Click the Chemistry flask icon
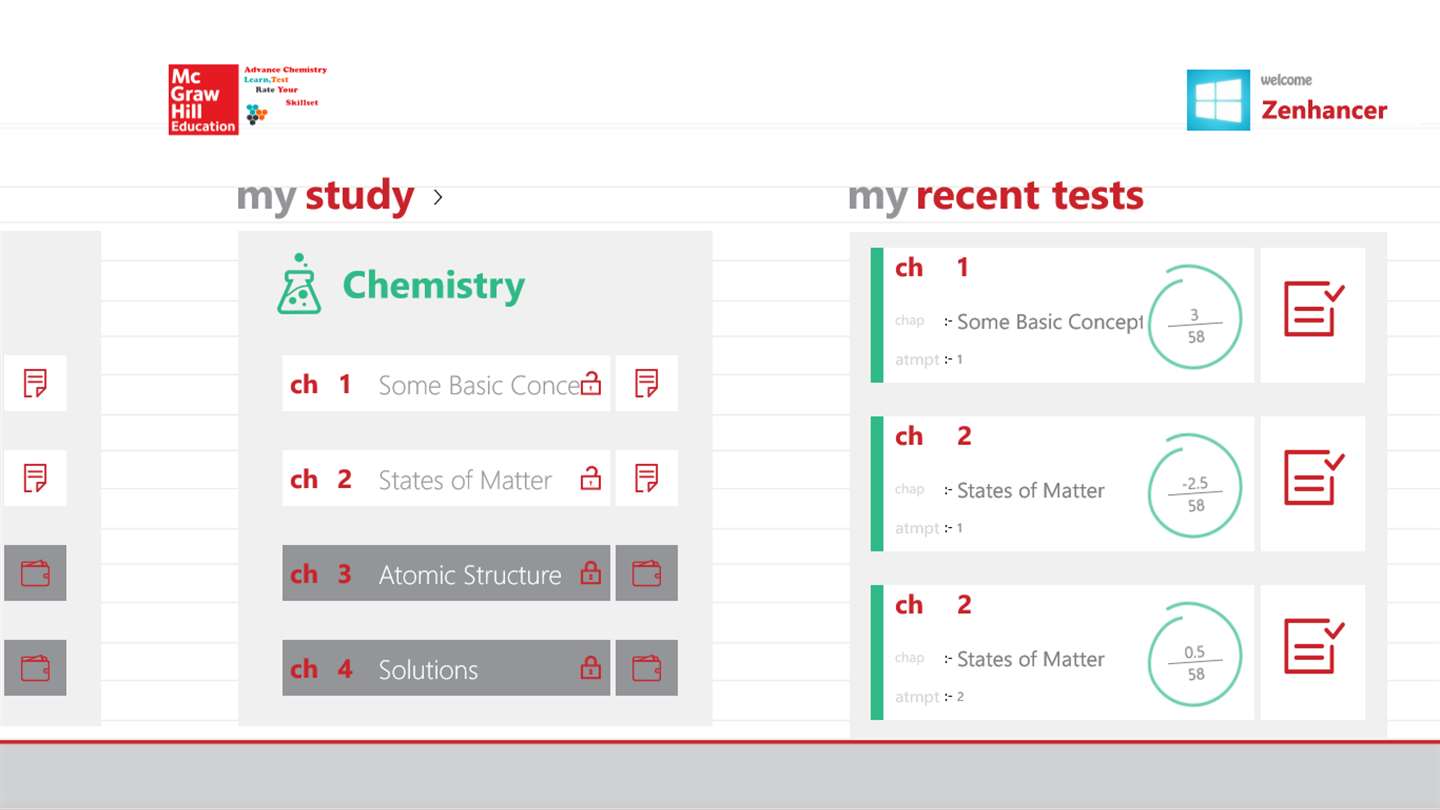1440x810 pixels. (298, 285)
